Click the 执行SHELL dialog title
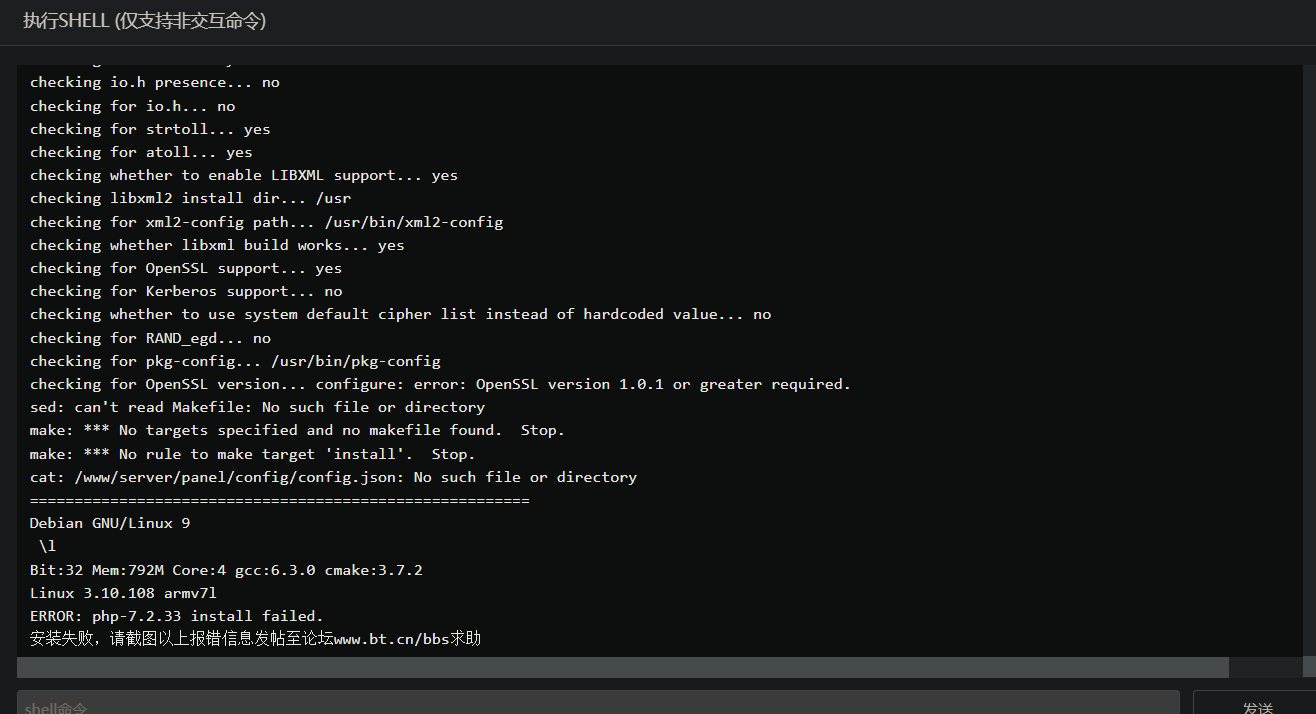This screenshot has width=1316, height=714. pyautogui.click(x=144, y=21)
